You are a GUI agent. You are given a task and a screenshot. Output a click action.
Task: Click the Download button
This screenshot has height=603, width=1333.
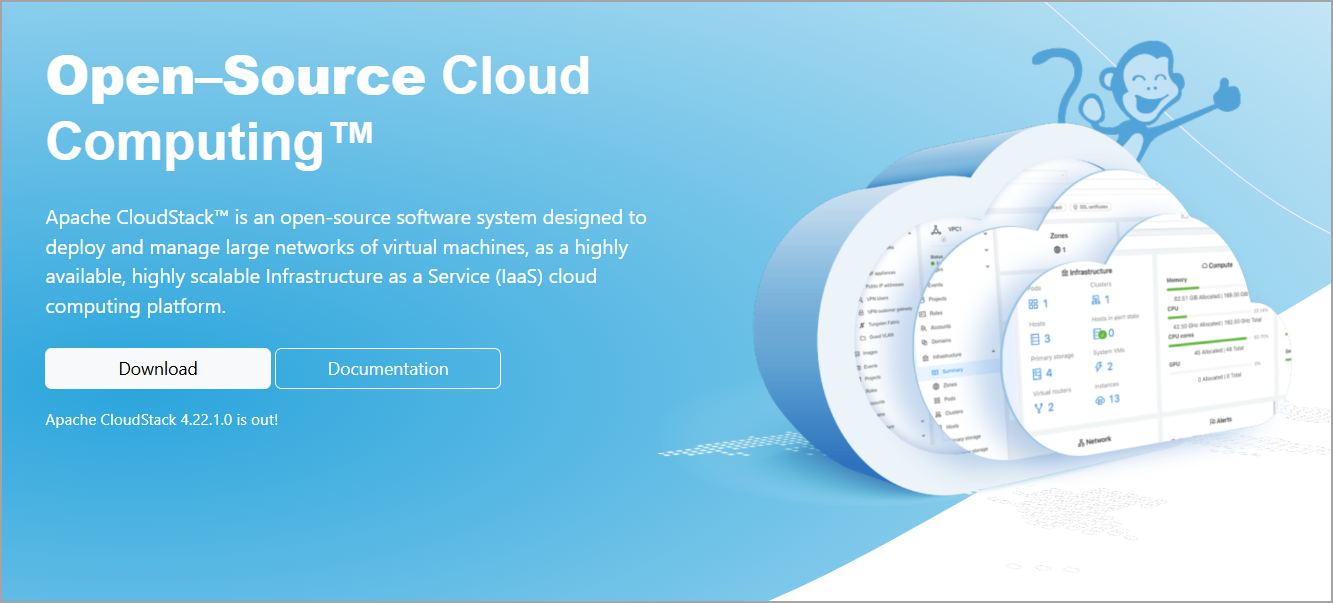[158, 368]
